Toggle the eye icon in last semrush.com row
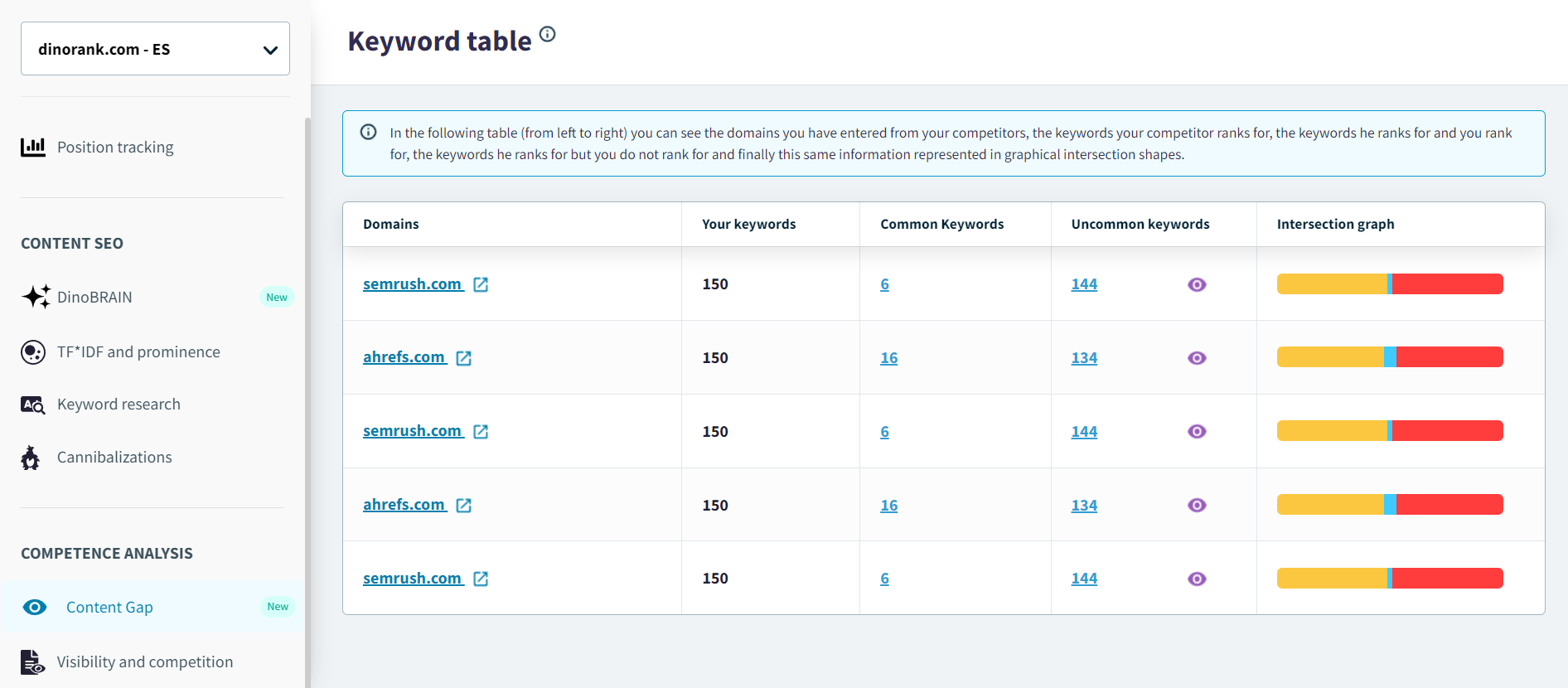 click(x=1197, y=579)
